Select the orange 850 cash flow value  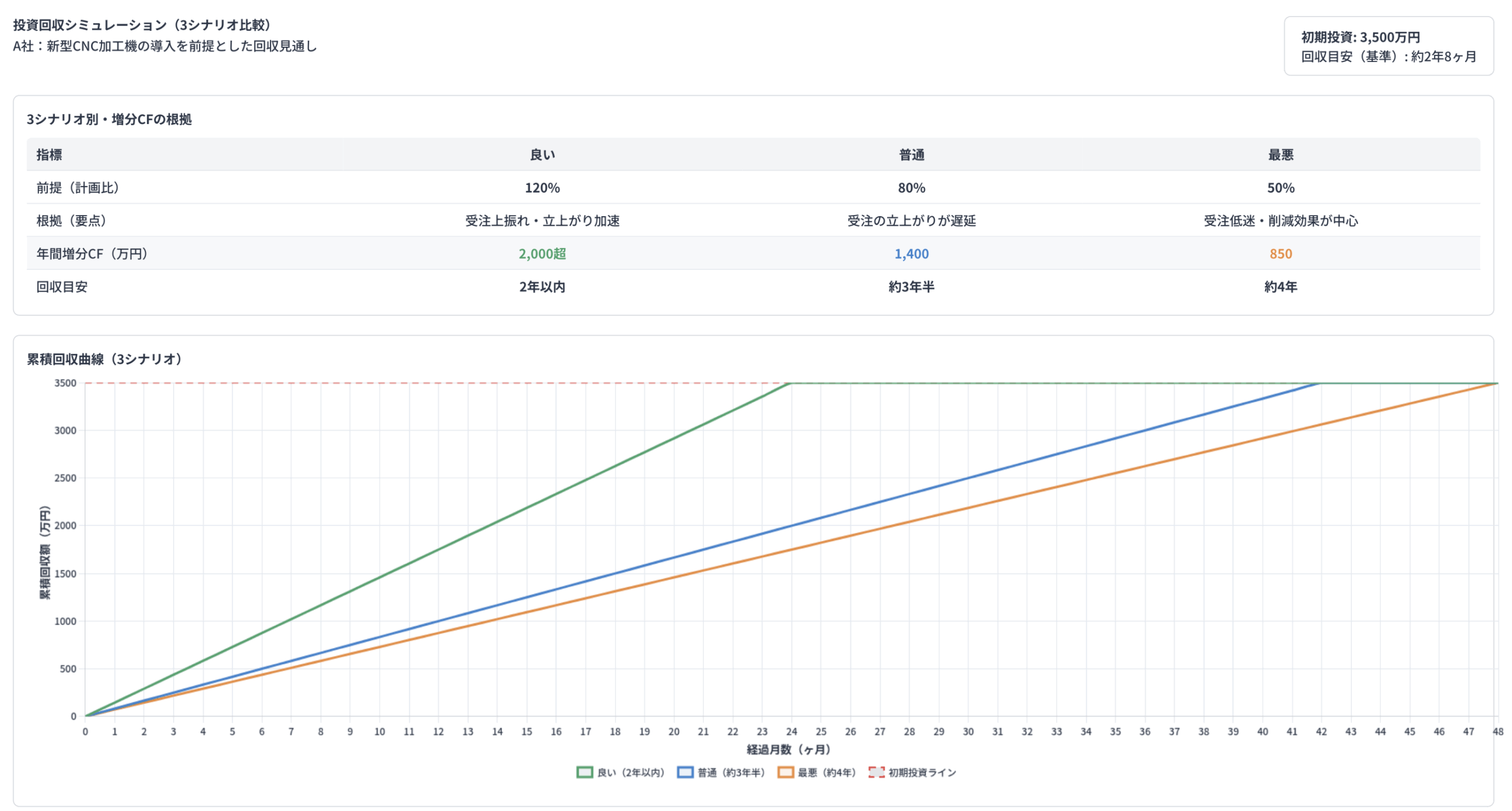click(1280, 253)
